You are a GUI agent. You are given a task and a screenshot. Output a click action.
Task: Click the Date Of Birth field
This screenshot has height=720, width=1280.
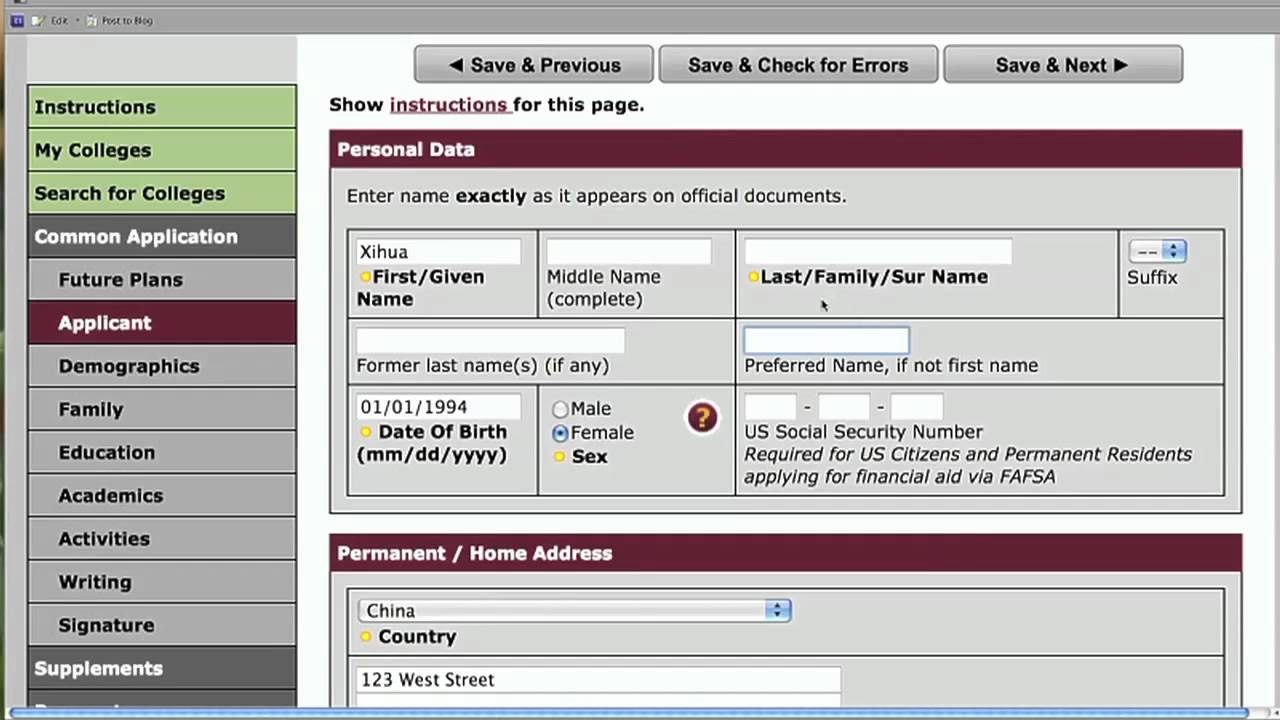click(438, 407)
